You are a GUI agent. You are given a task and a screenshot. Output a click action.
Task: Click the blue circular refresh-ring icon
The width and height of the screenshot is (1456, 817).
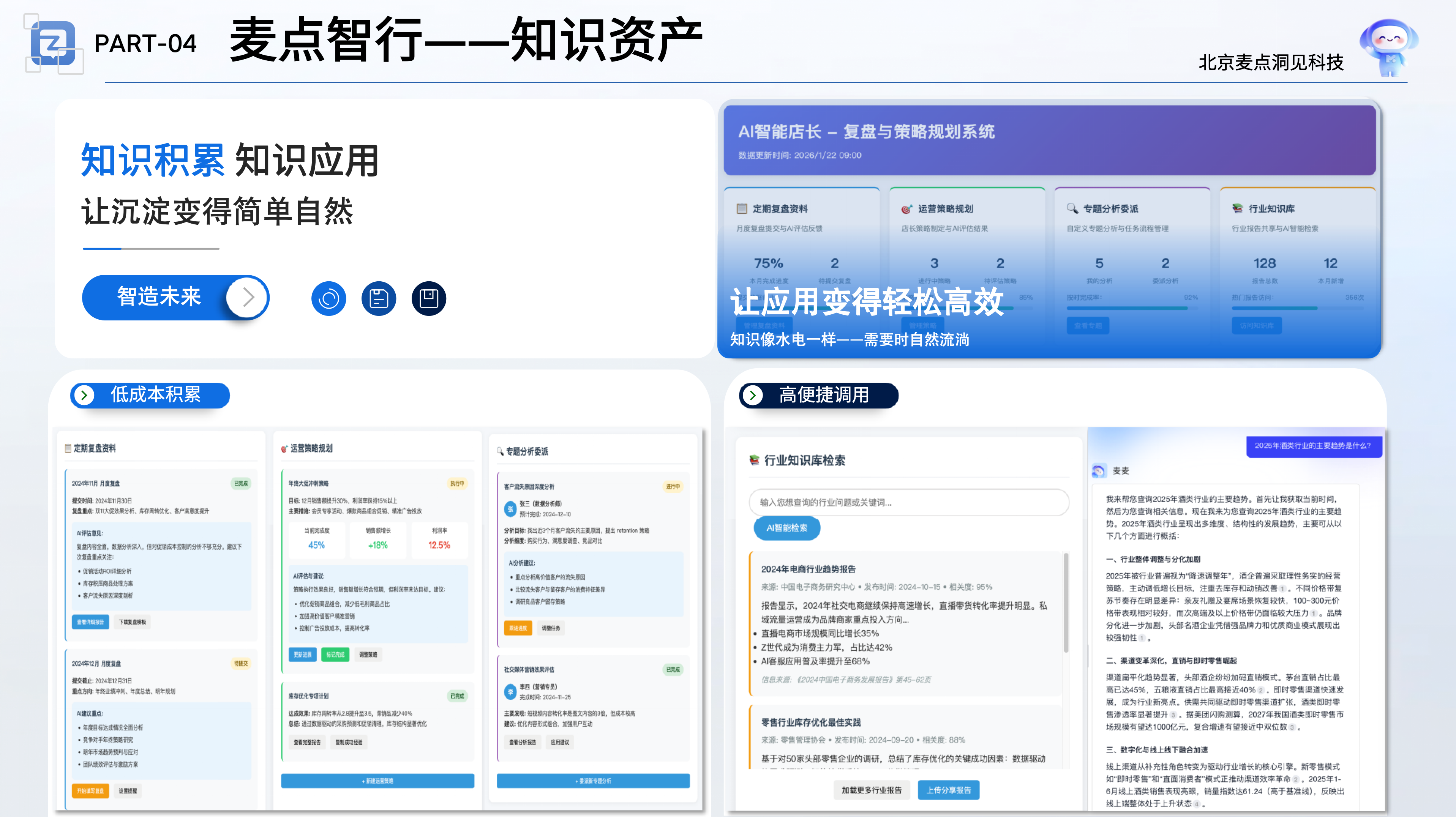328,298
